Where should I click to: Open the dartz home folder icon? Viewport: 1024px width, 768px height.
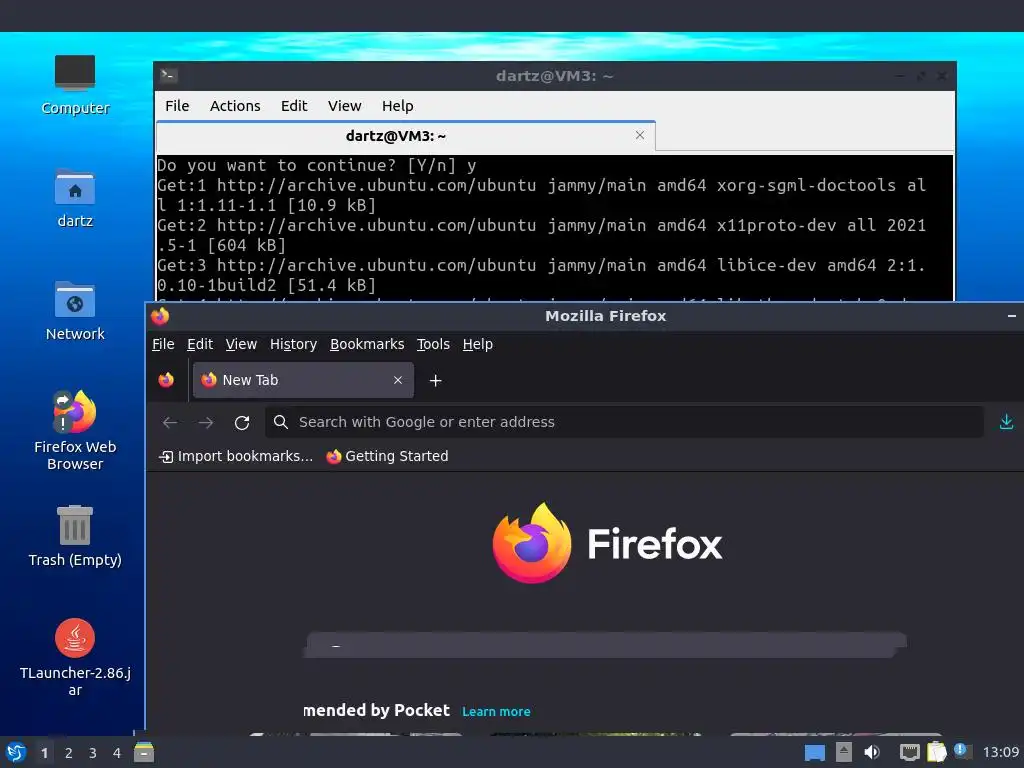pyautogui.click(x=74, y=198)
